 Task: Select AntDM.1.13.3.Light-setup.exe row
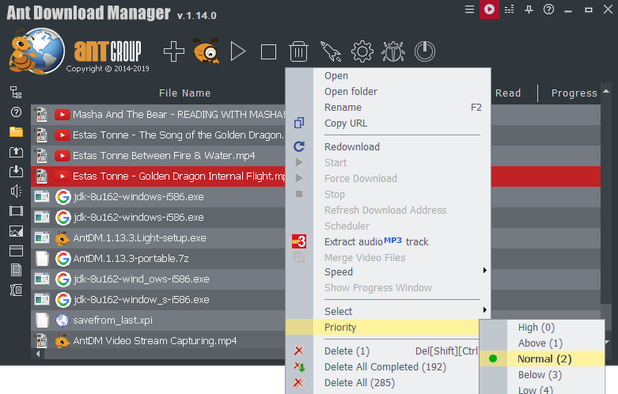[x=158, y=238]
